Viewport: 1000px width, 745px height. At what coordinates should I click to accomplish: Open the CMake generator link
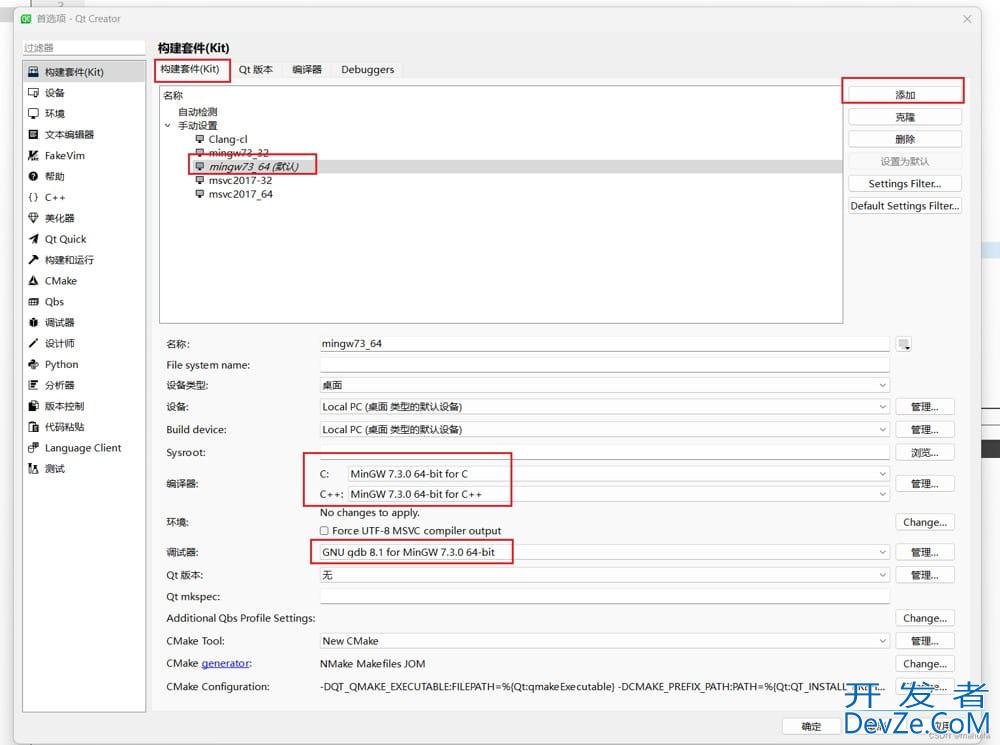[x=226, y=663]
